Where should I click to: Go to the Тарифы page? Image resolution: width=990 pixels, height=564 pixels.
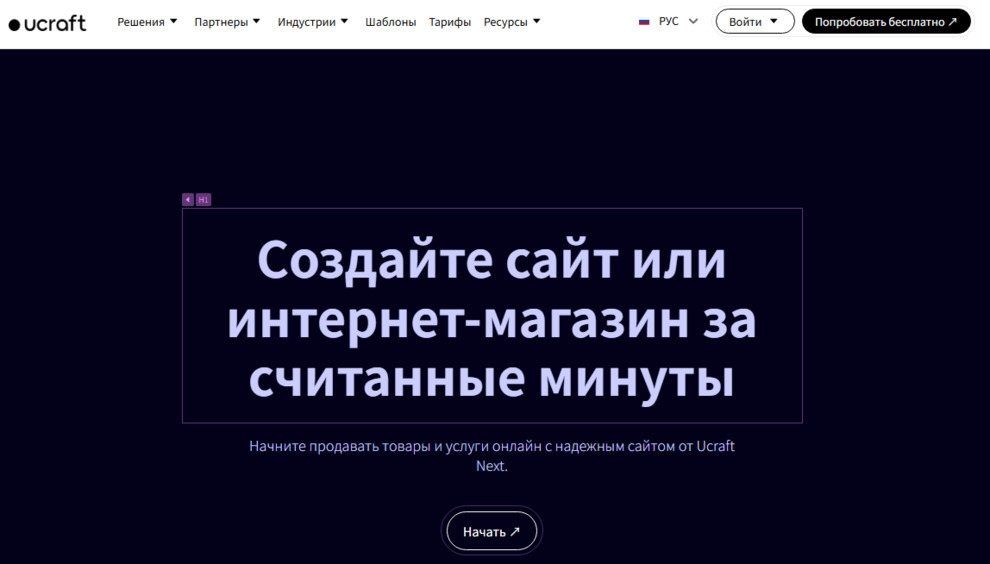point(450,22)
